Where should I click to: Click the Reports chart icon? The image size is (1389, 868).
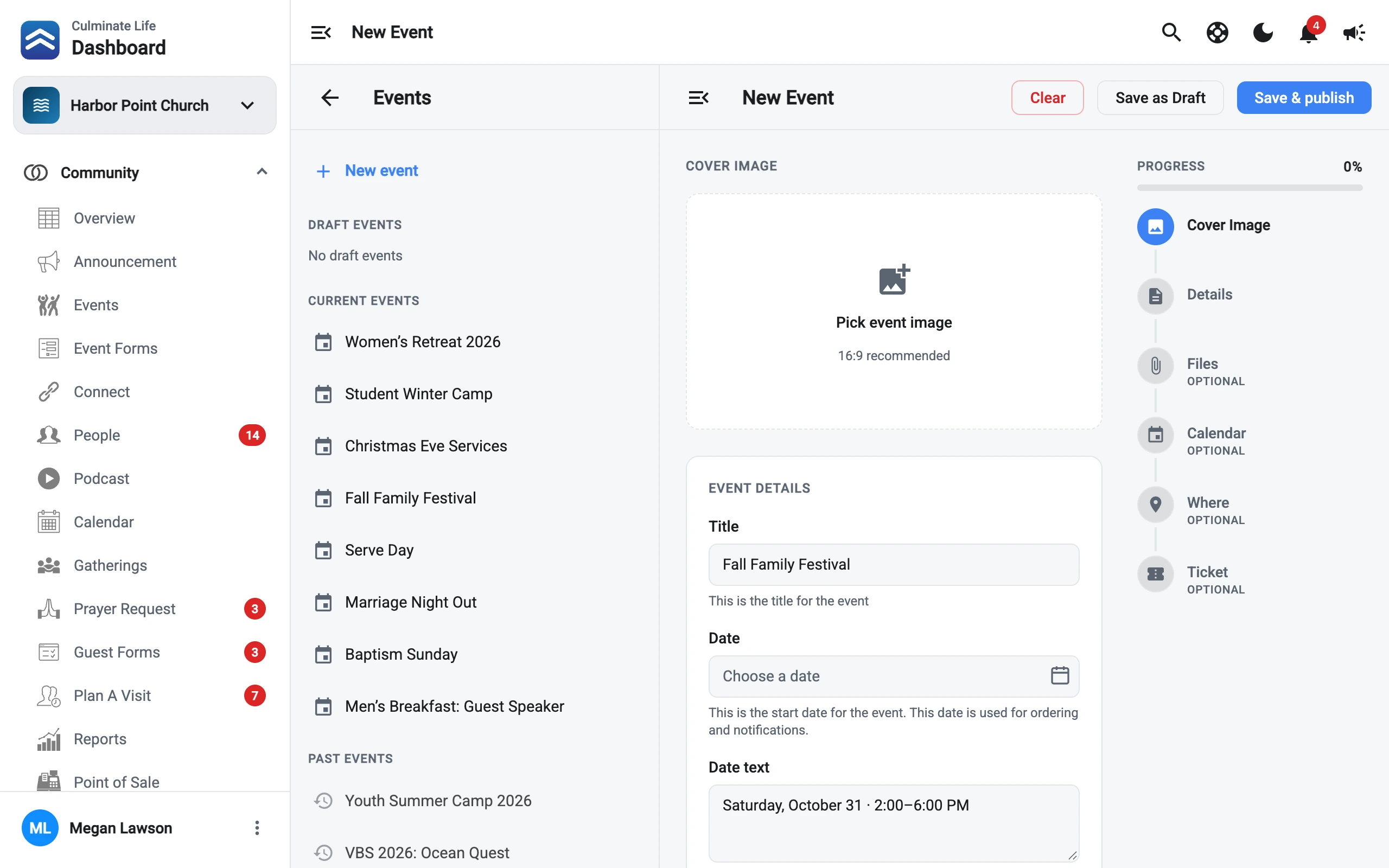49,739
